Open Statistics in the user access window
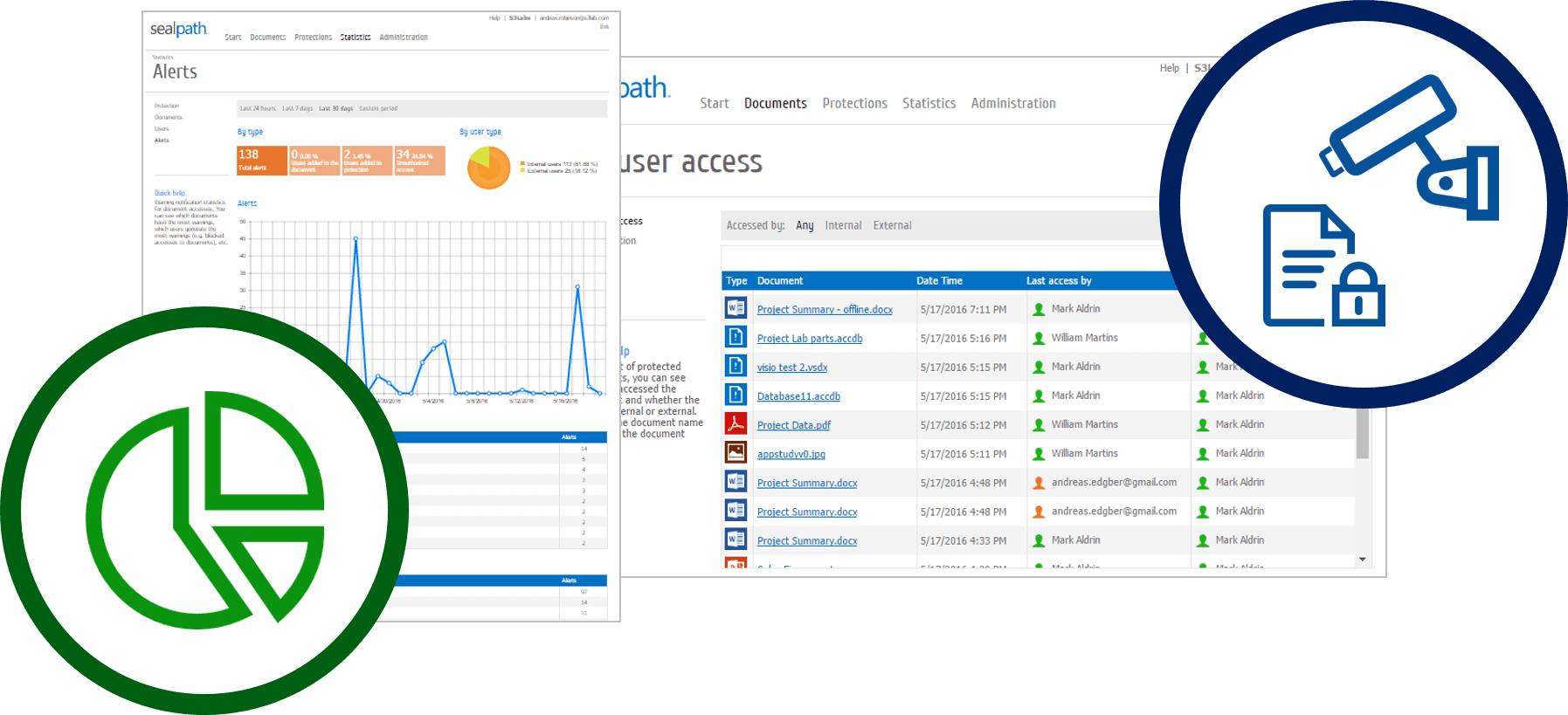The width and height of the screenshot is (1568, 715). (929, 103)
